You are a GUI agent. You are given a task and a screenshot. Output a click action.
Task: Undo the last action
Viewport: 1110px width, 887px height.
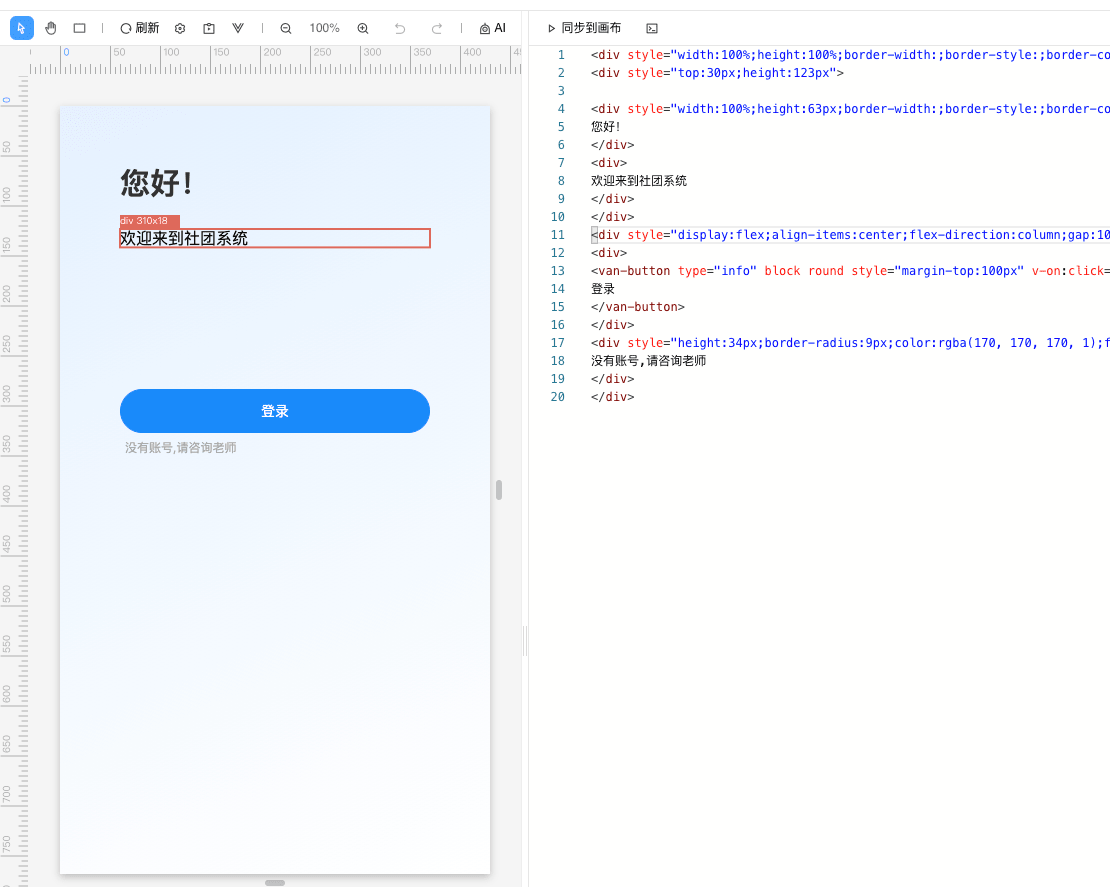click(x=400, y=28)
